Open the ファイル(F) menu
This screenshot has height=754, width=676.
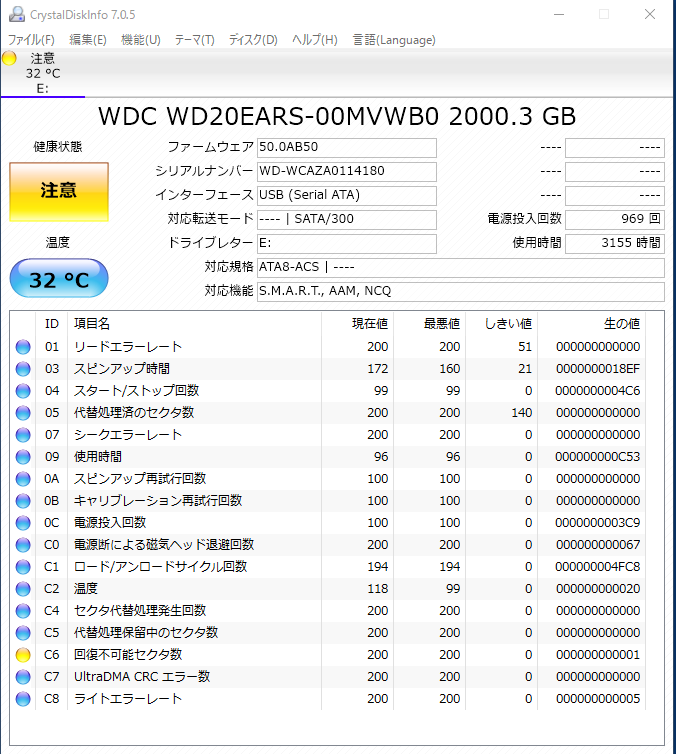pos(31,39)
